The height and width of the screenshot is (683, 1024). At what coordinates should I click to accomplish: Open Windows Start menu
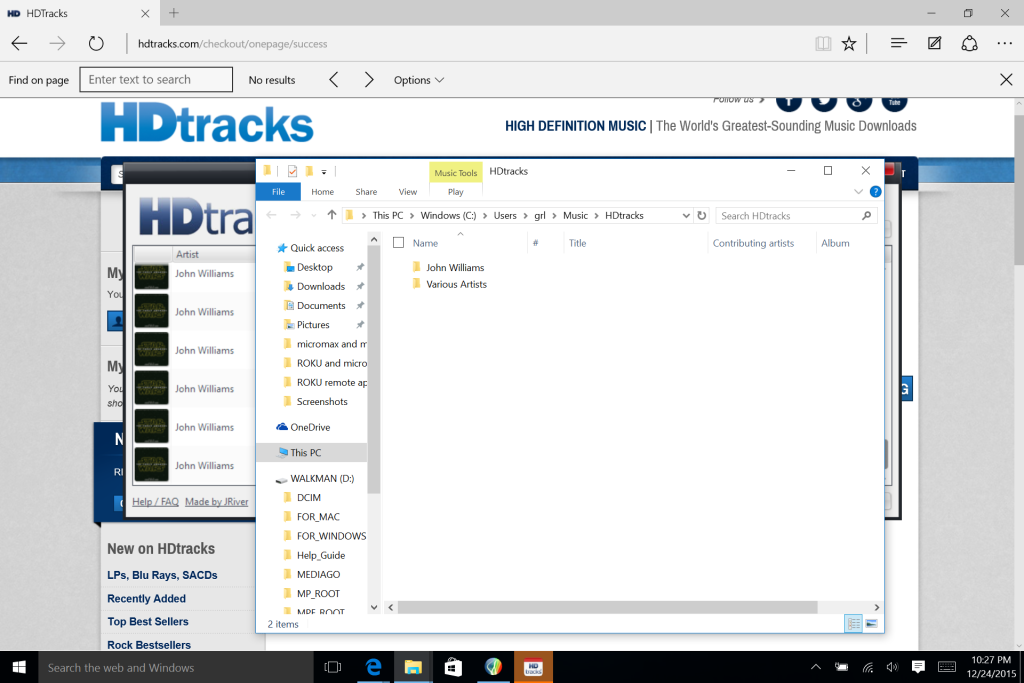click(x=19, y=667)
